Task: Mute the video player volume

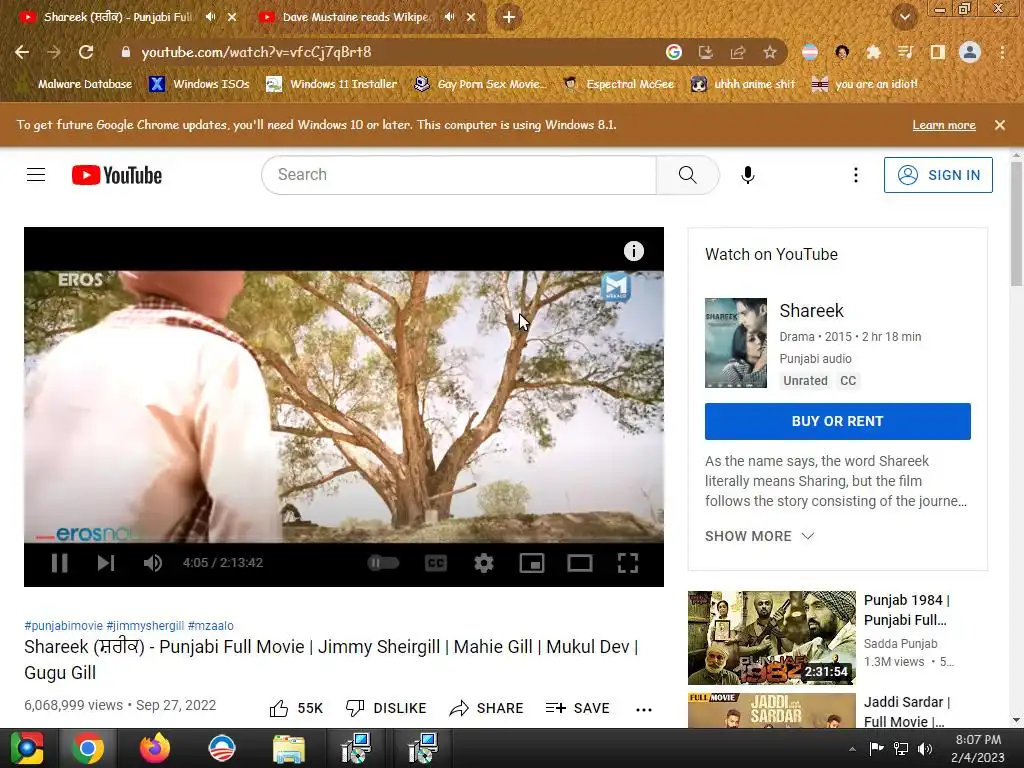Action: tap(152, 563)
